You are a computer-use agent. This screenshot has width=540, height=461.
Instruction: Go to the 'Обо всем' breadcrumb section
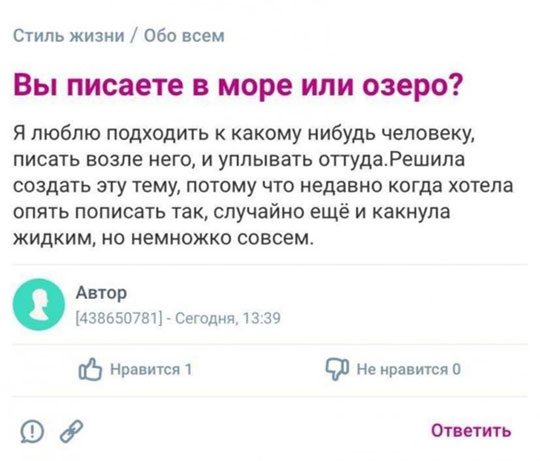tap(184, 35)
